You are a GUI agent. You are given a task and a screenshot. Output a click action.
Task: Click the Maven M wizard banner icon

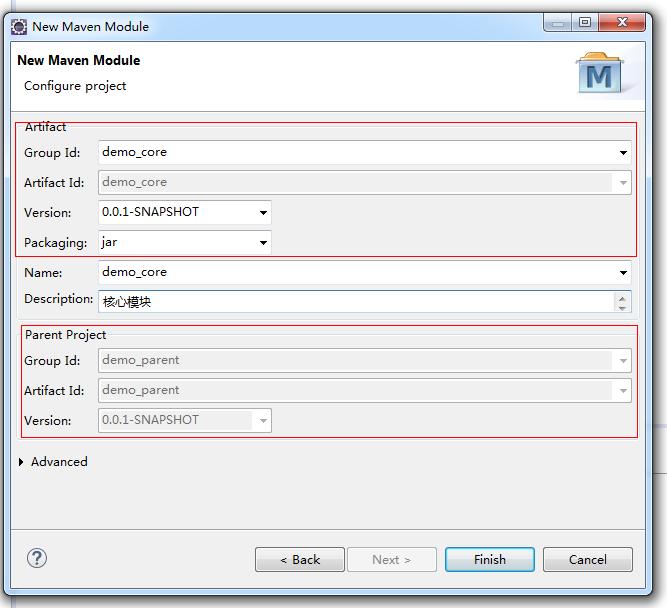600,73
